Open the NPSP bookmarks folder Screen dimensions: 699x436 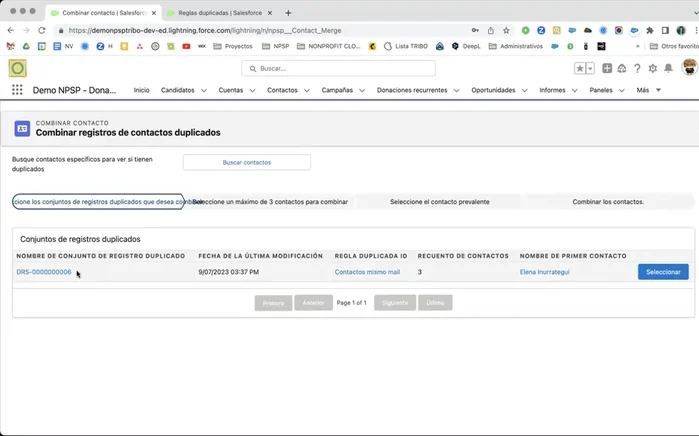[275, 46]
